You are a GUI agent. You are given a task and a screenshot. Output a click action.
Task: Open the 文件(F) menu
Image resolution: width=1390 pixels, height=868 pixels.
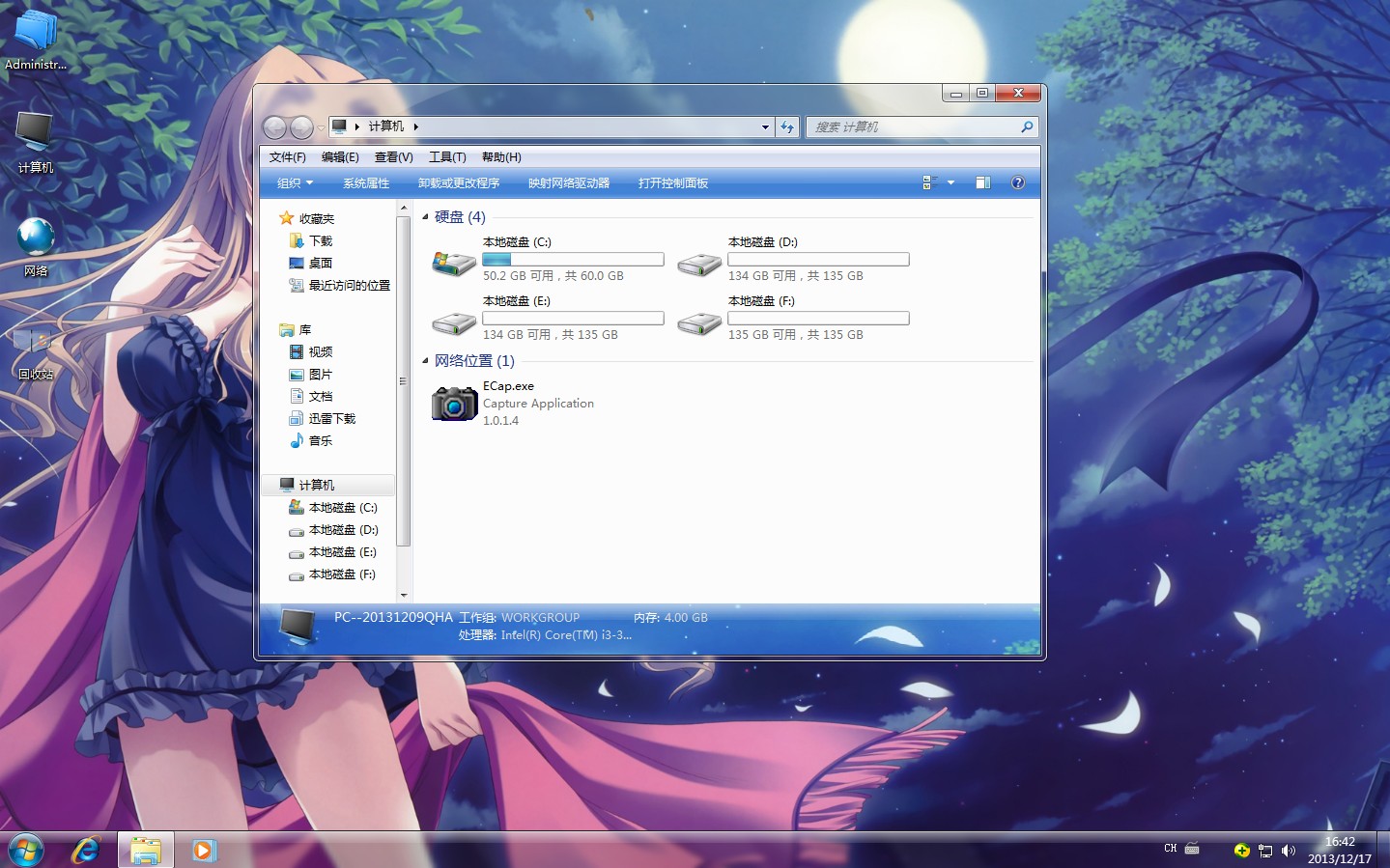[287, 157]
